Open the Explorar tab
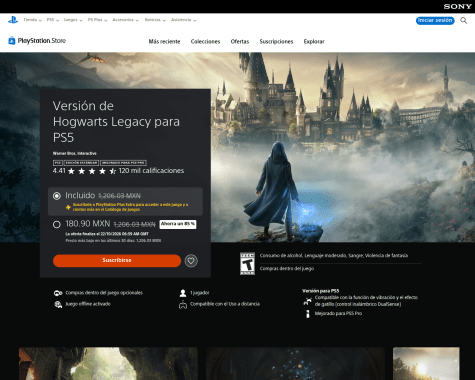The image size is (475, 380). tap(314, 42)
